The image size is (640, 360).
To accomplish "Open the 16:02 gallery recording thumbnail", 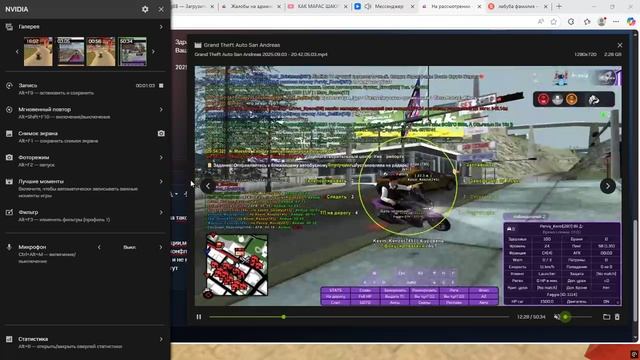I will [x=38, y=51].
